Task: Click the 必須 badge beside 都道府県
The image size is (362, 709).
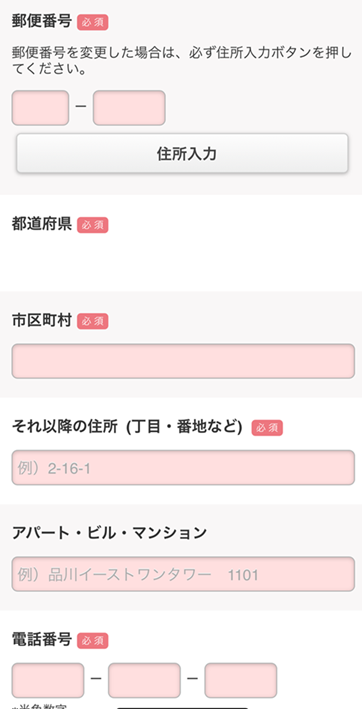Action: (93, 225)
